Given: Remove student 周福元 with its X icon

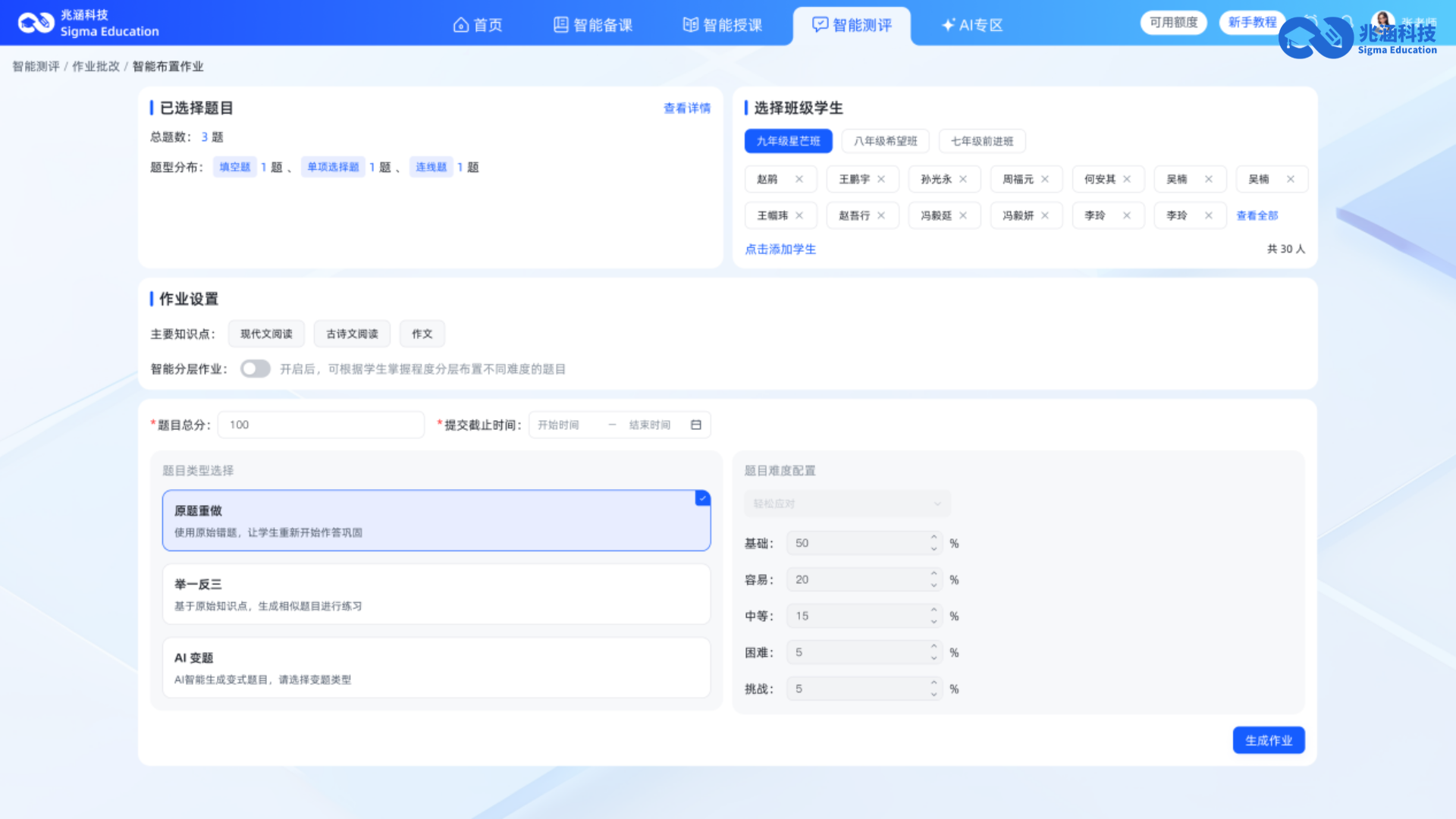Looking at the screenshot, I should (1045, 179).
